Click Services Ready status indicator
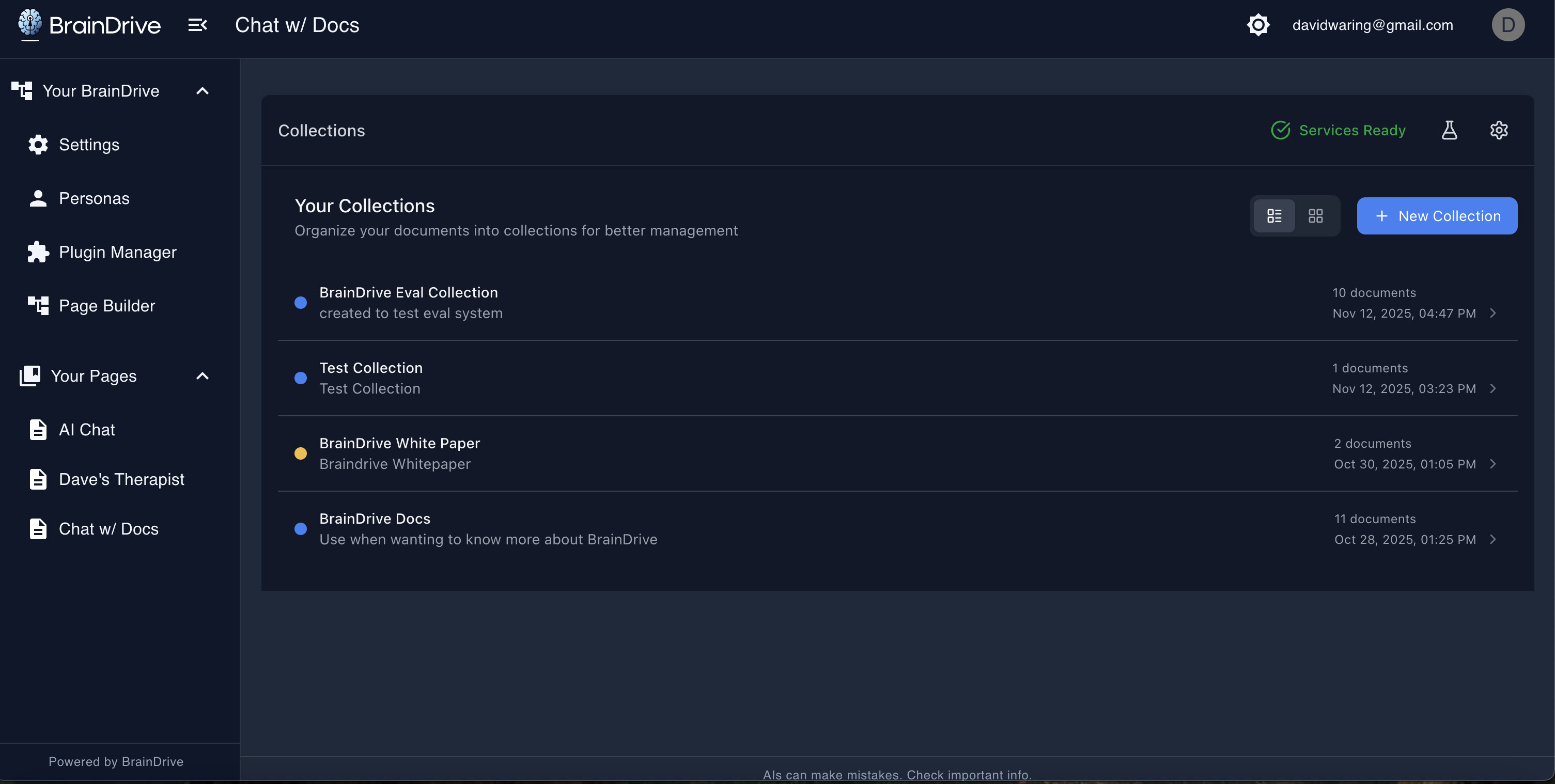This screenshot has height=784, width=1555. pyautogui.click(x=1339, y=130)
